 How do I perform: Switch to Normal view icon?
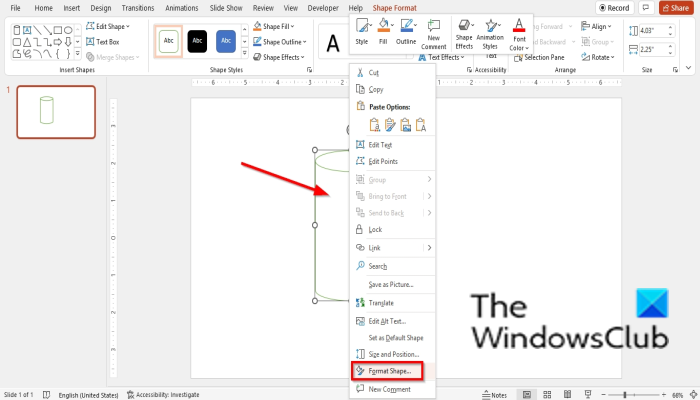point(527,395)
